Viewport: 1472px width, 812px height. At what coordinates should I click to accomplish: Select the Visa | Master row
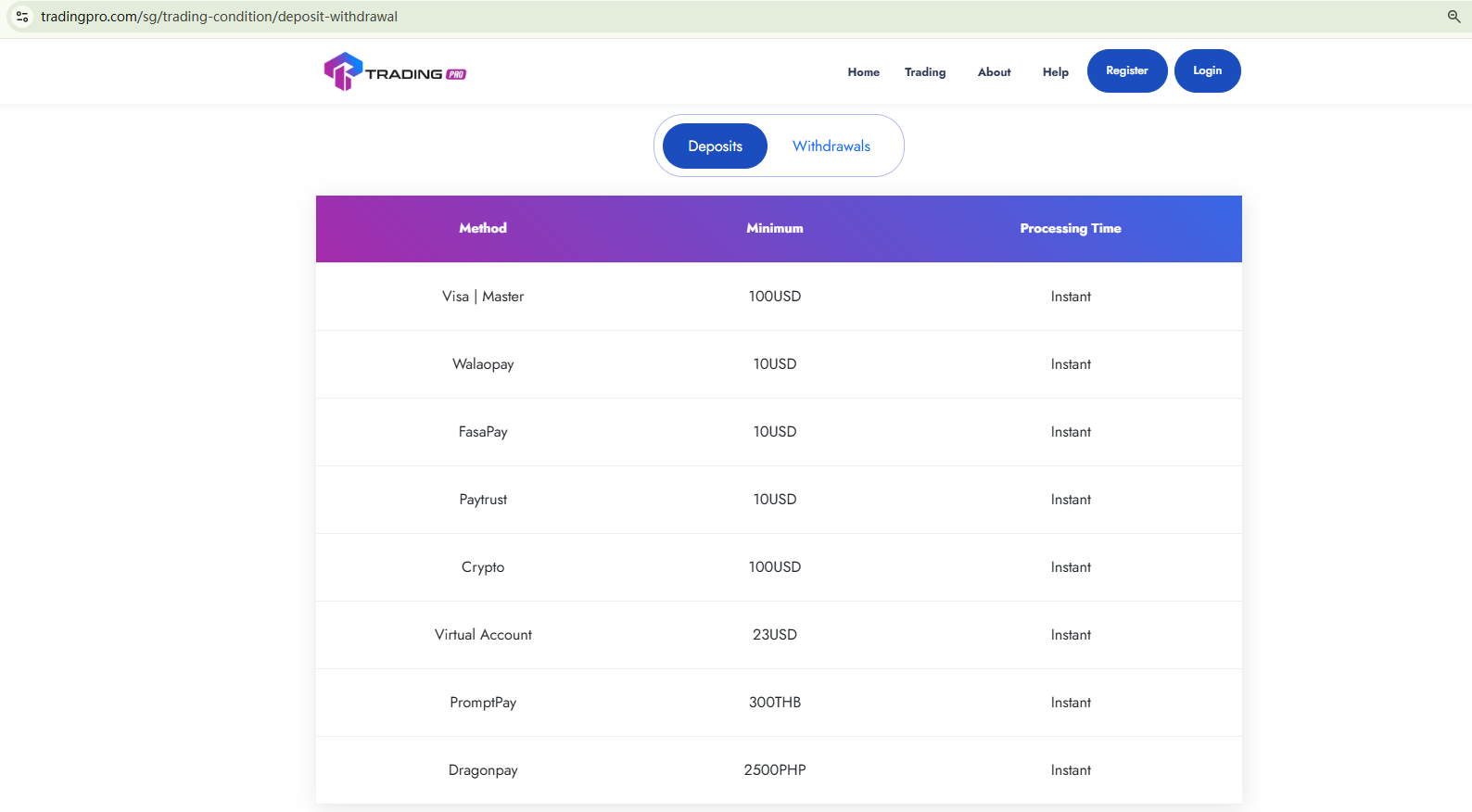pos(483,297)
